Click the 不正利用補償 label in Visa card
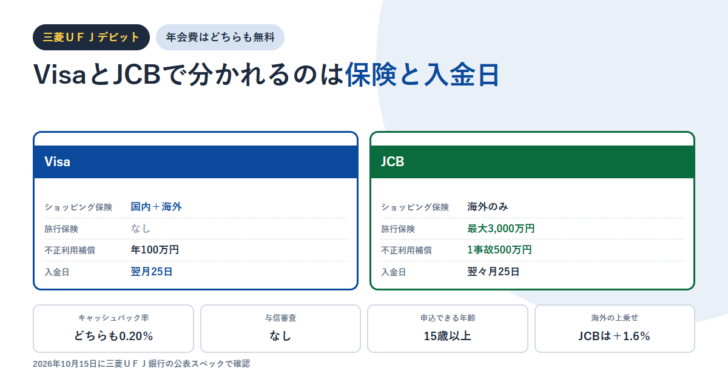The height and width of the screenshot is (382, 728). (x=70, y=250)
